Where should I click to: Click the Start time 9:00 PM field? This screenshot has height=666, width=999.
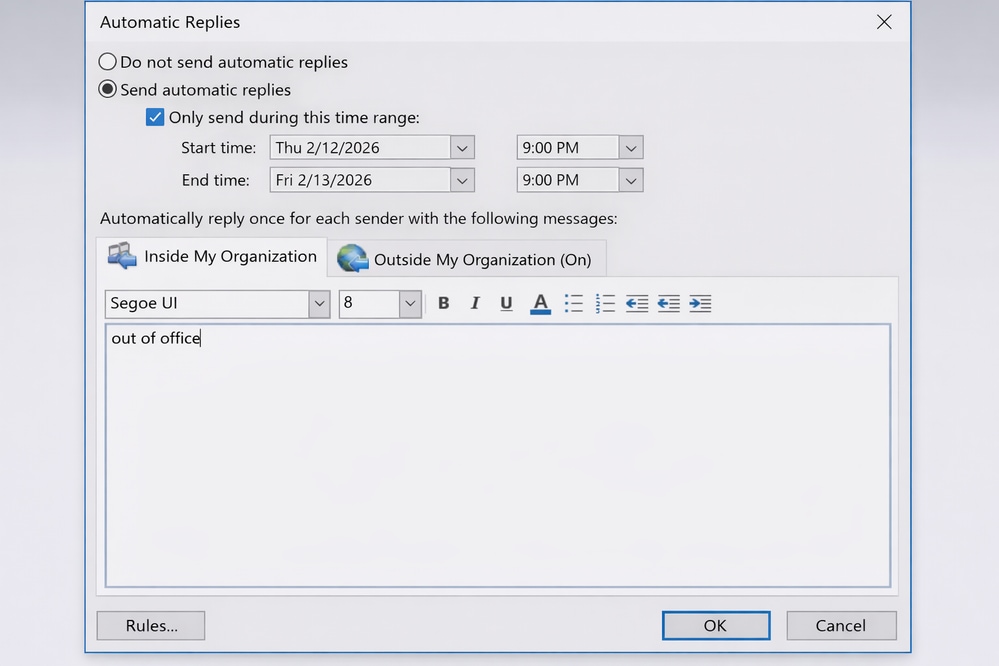pyautogui.click(x=568, y=148)
